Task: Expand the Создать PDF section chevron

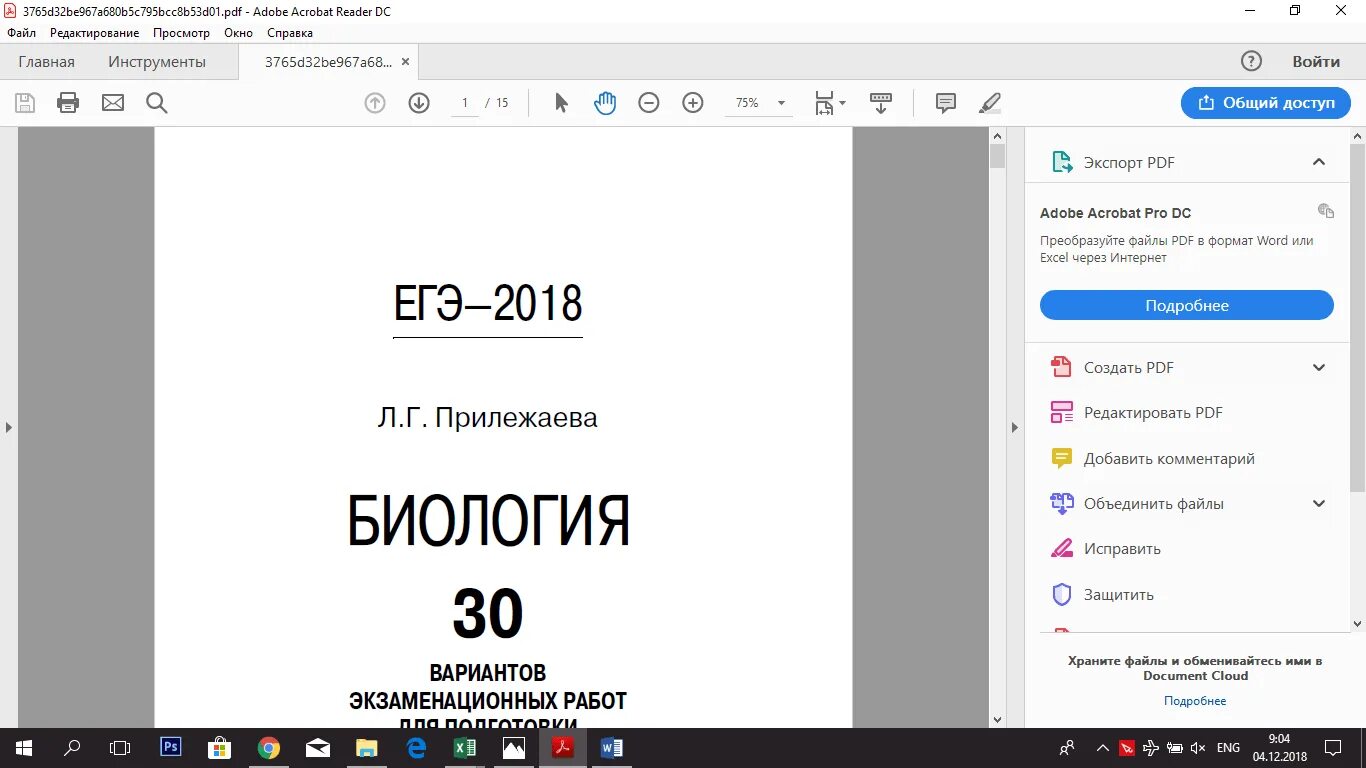Action: click(1319, 367)
